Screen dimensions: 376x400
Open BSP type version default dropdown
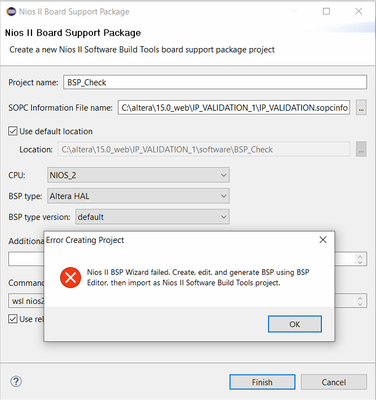[x=152, y=217]
